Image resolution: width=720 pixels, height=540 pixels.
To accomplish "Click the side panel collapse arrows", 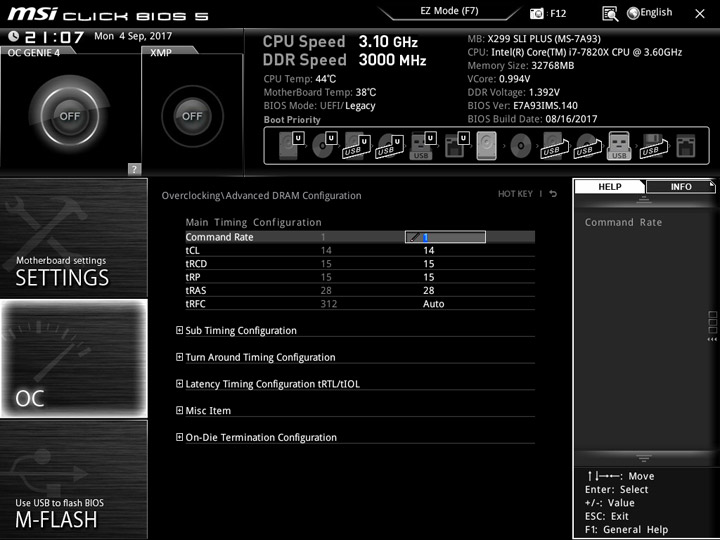I will click(x=712, y=339).
